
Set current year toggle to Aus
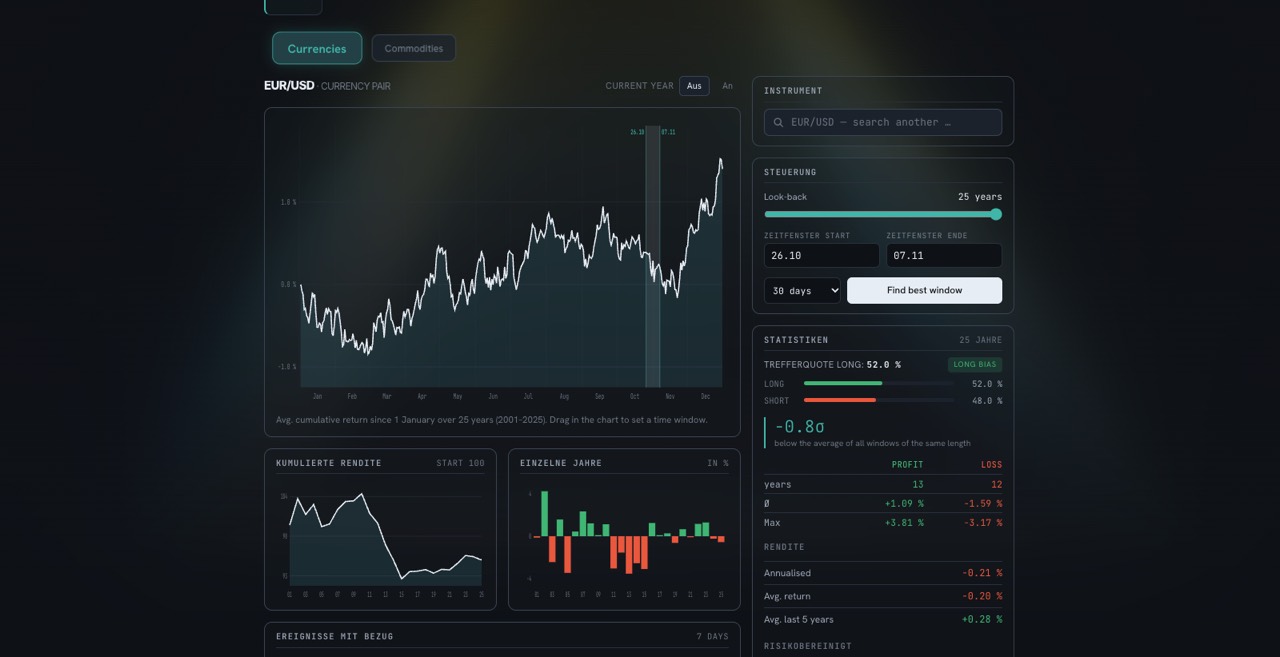694,86
